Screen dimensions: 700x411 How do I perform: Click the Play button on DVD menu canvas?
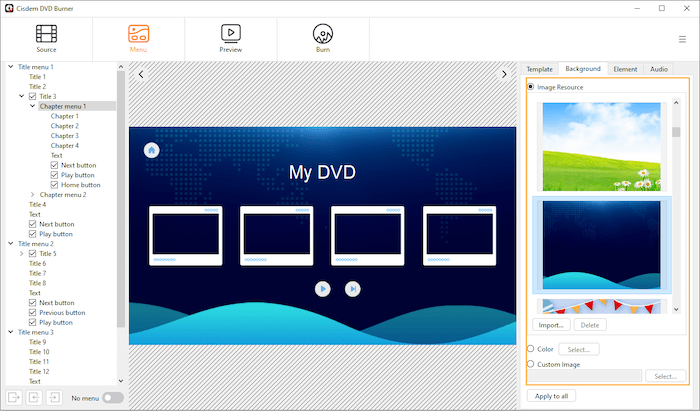[323, 289]
